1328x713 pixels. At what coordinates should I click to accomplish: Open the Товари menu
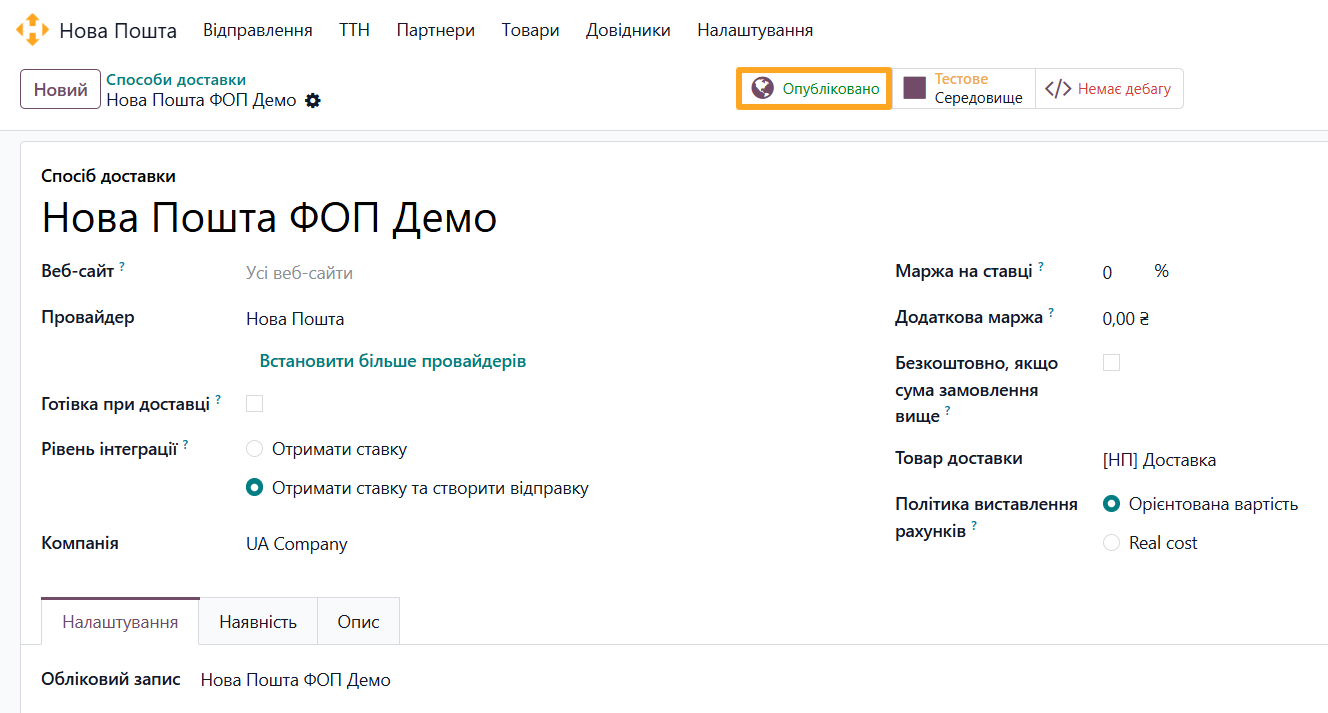(530, 30)
